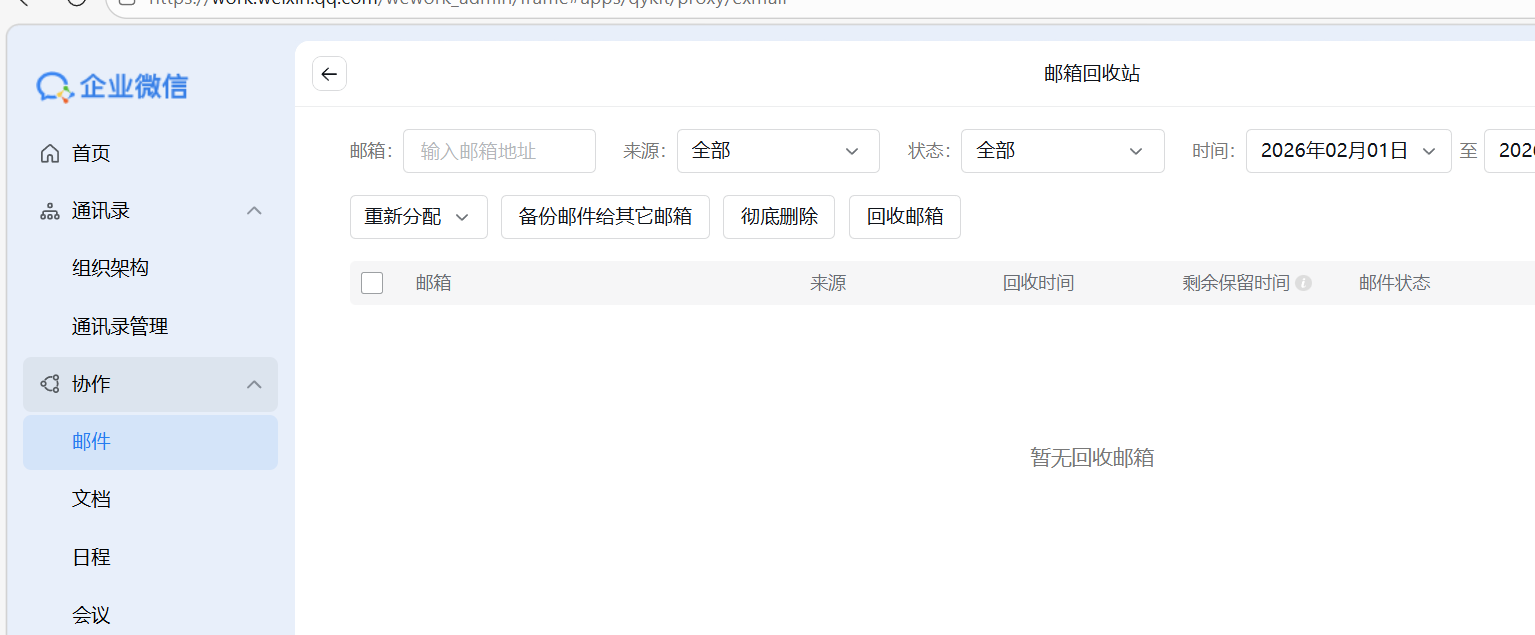The image size is (1535, 635).
Task: Click the 备份邮件给其它邮箱 button
Action: (605, 216)
